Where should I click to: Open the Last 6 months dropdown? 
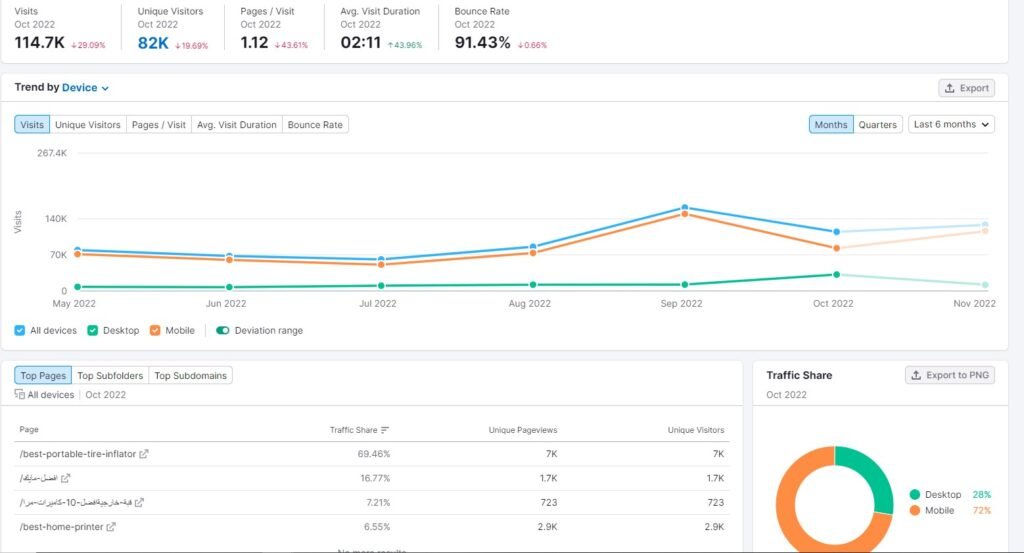point(951,125)
